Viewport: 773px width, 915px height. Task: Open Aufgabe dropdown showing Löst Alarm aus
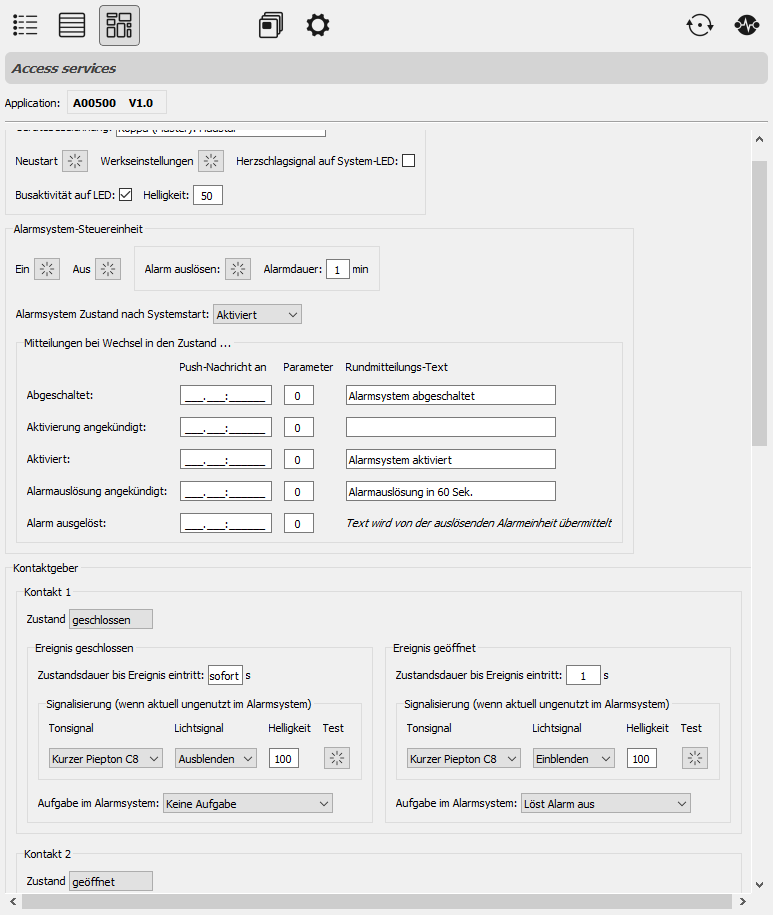coord(606,804)
